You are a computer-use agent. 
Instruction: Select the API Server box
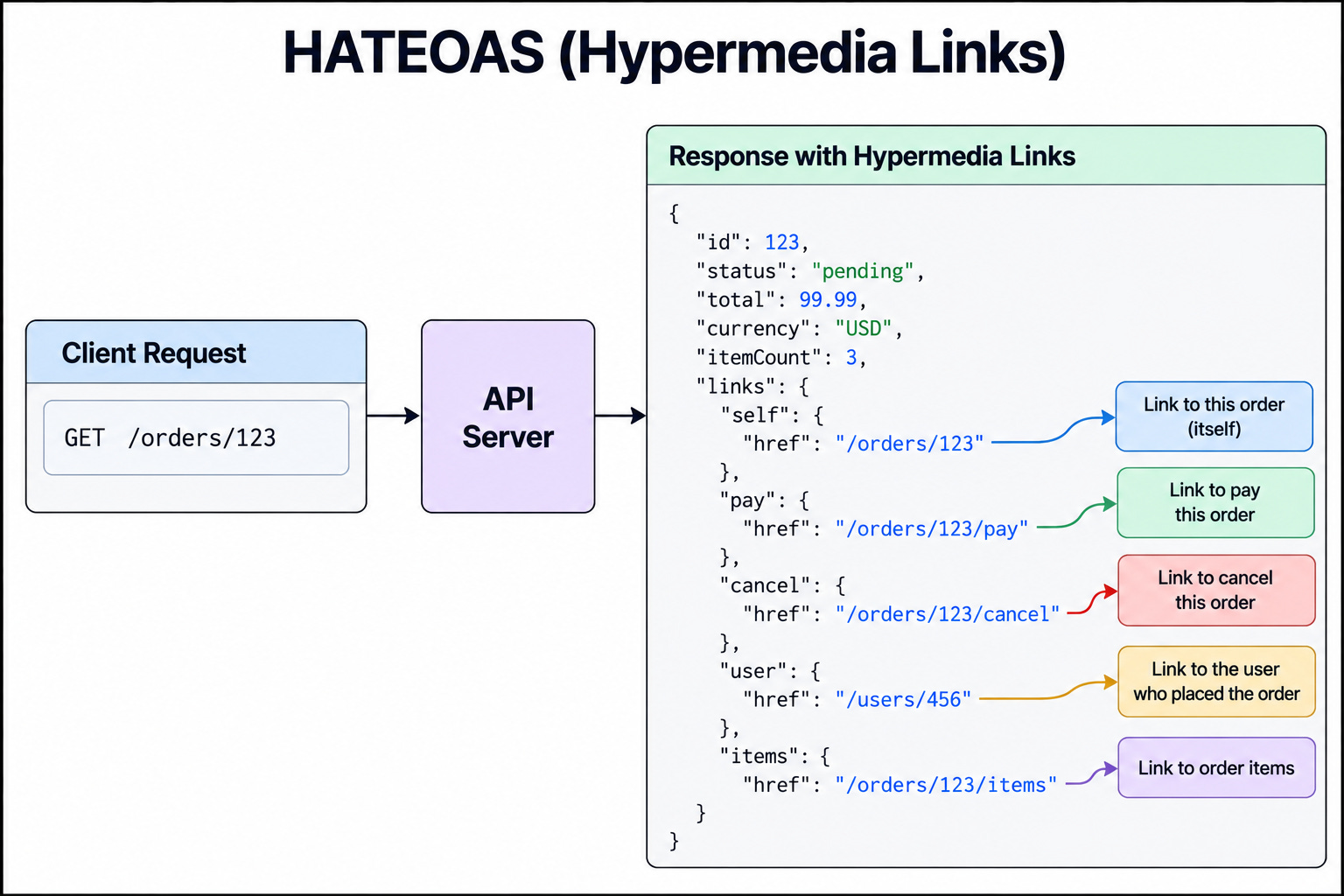pyautogui.click(x=508, y=416)
